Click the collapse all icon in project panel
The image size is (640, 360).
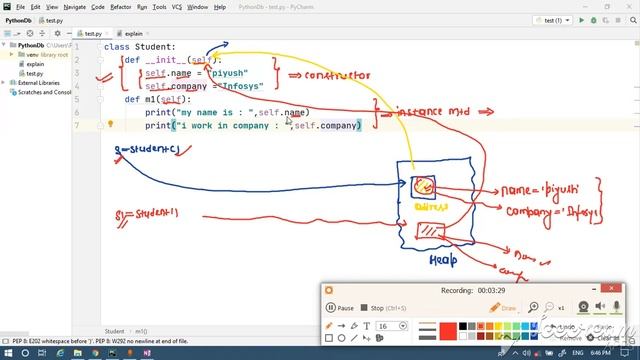[x=42, y=33]
